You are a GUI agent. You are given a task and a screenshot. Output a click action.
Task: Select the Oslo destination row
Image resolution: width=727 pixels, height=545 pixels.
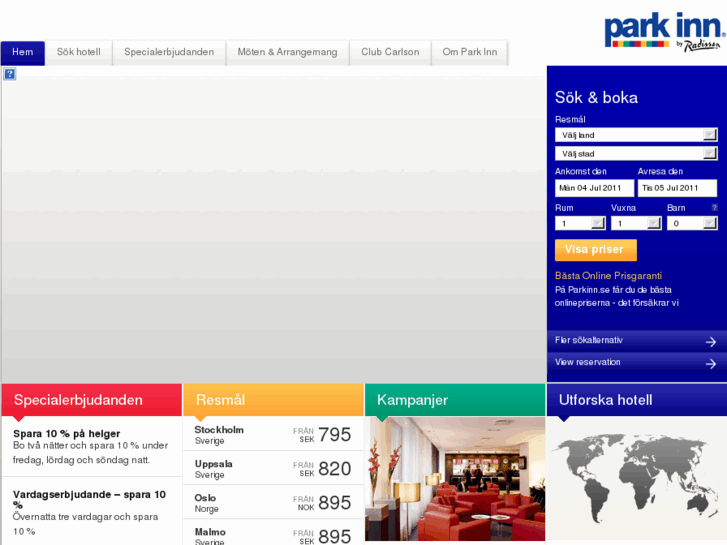pos(274,502)
